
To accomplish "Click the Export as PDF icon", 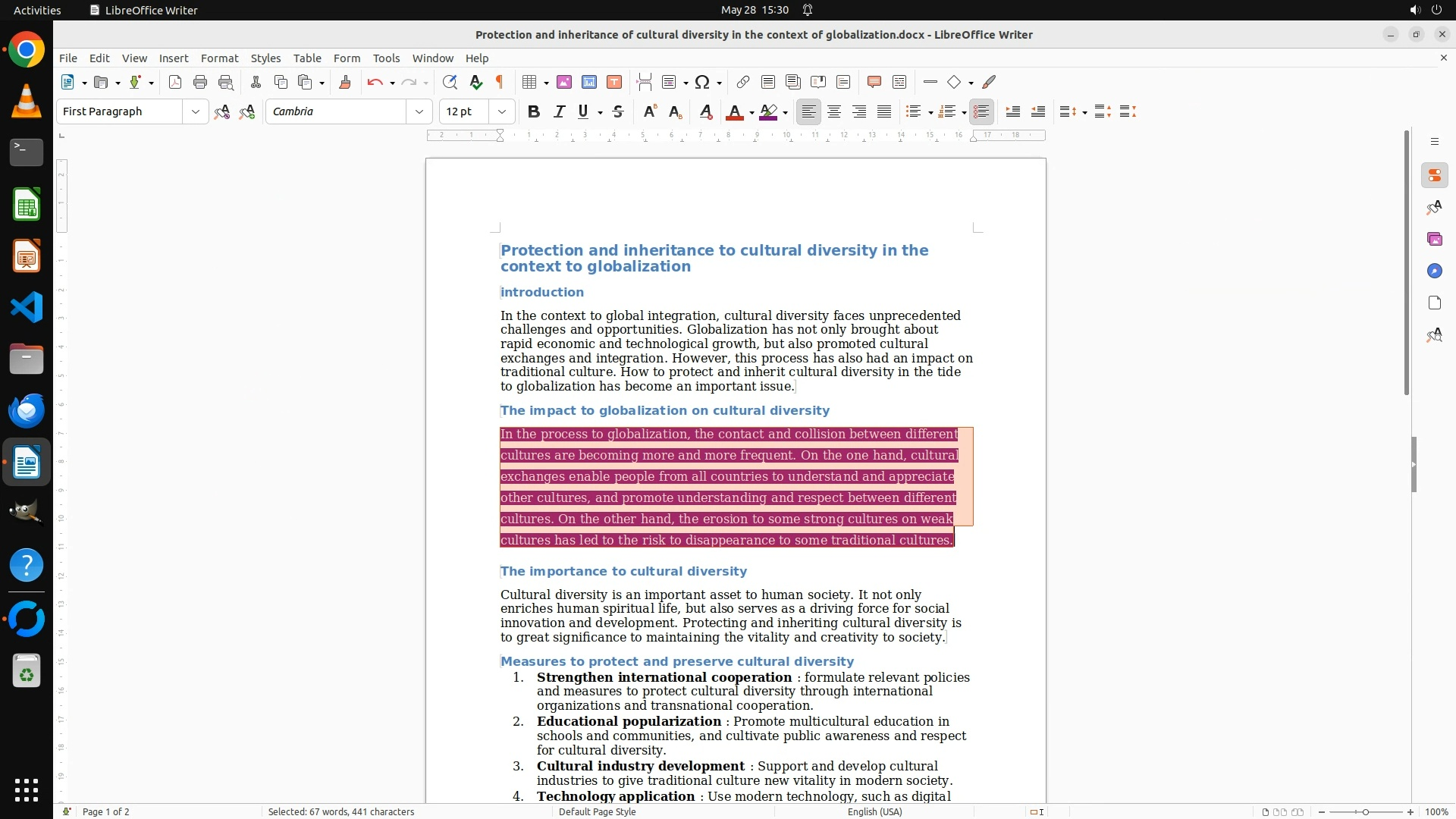I will pyautogui.click(x=175, y=82).
